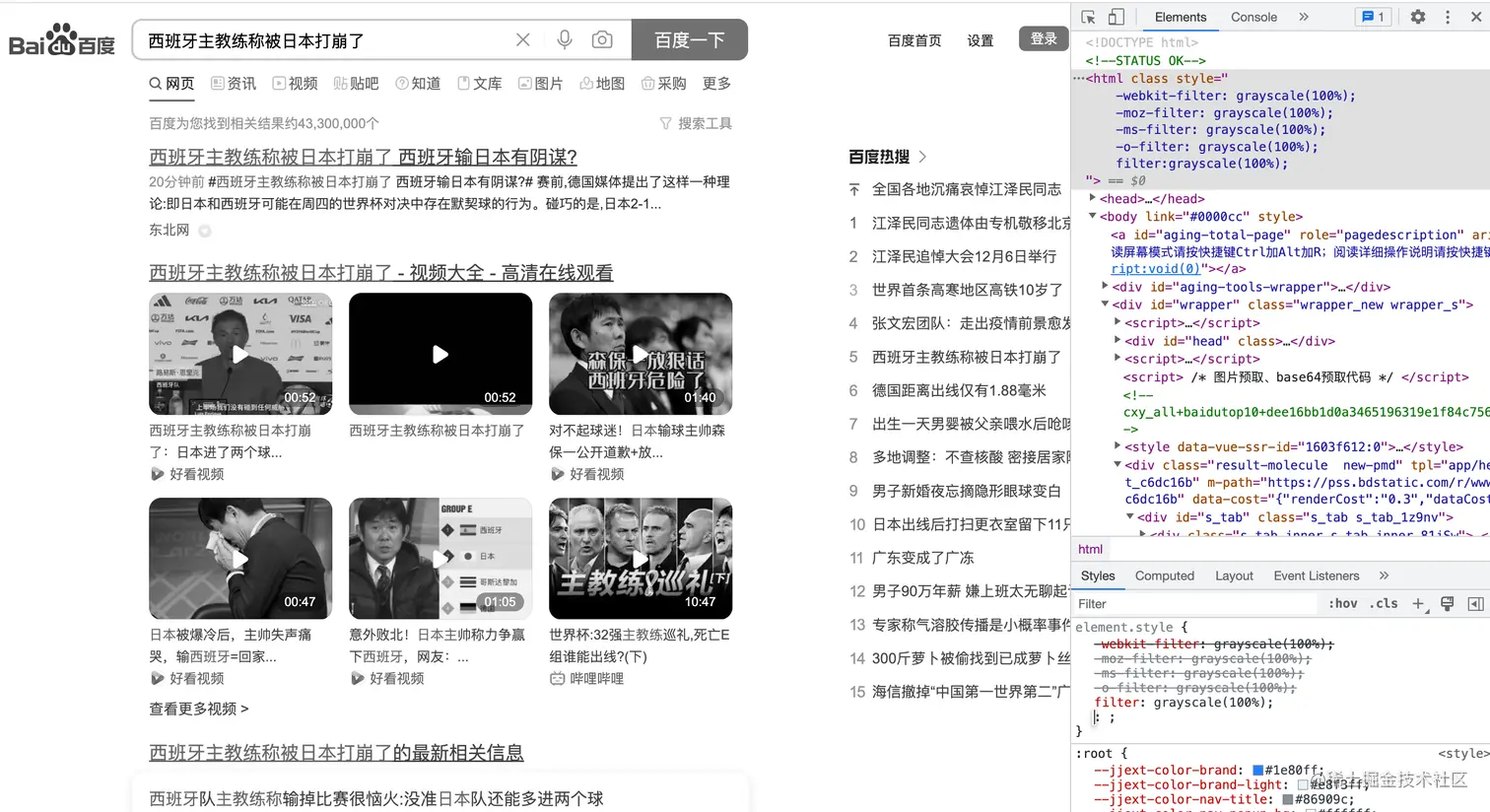Select the Styles tab
Image resolution: width=1490 pixels, height=812 pixels.
pos(1098,575)
